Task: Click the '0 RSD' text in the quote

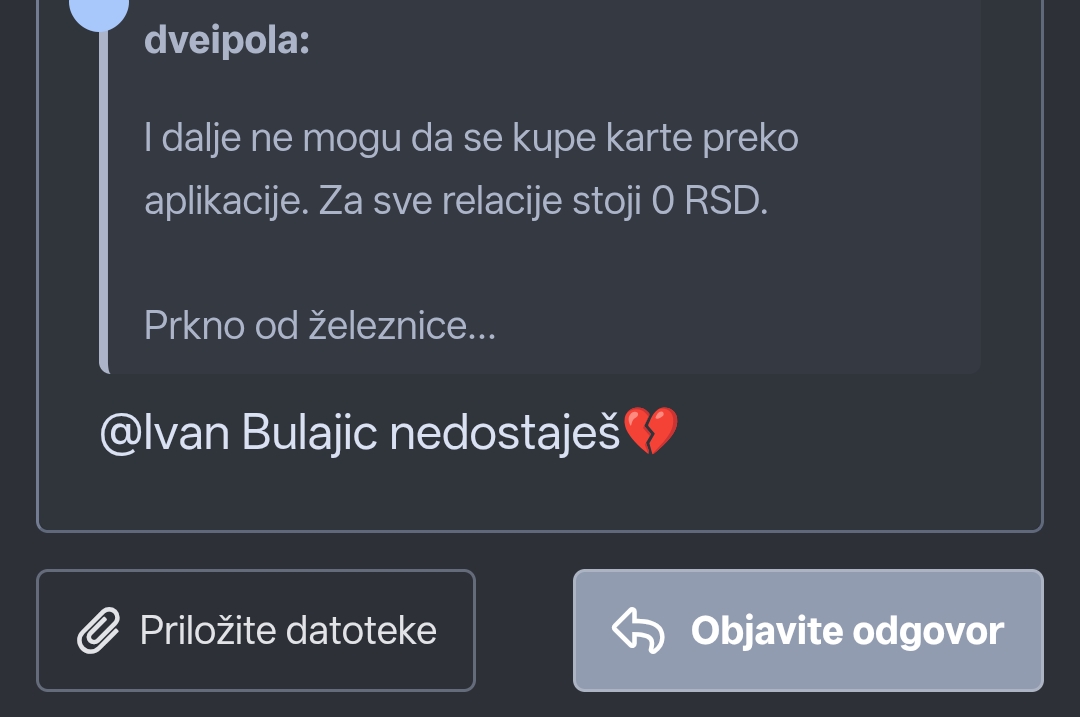Action: point(708,201)
